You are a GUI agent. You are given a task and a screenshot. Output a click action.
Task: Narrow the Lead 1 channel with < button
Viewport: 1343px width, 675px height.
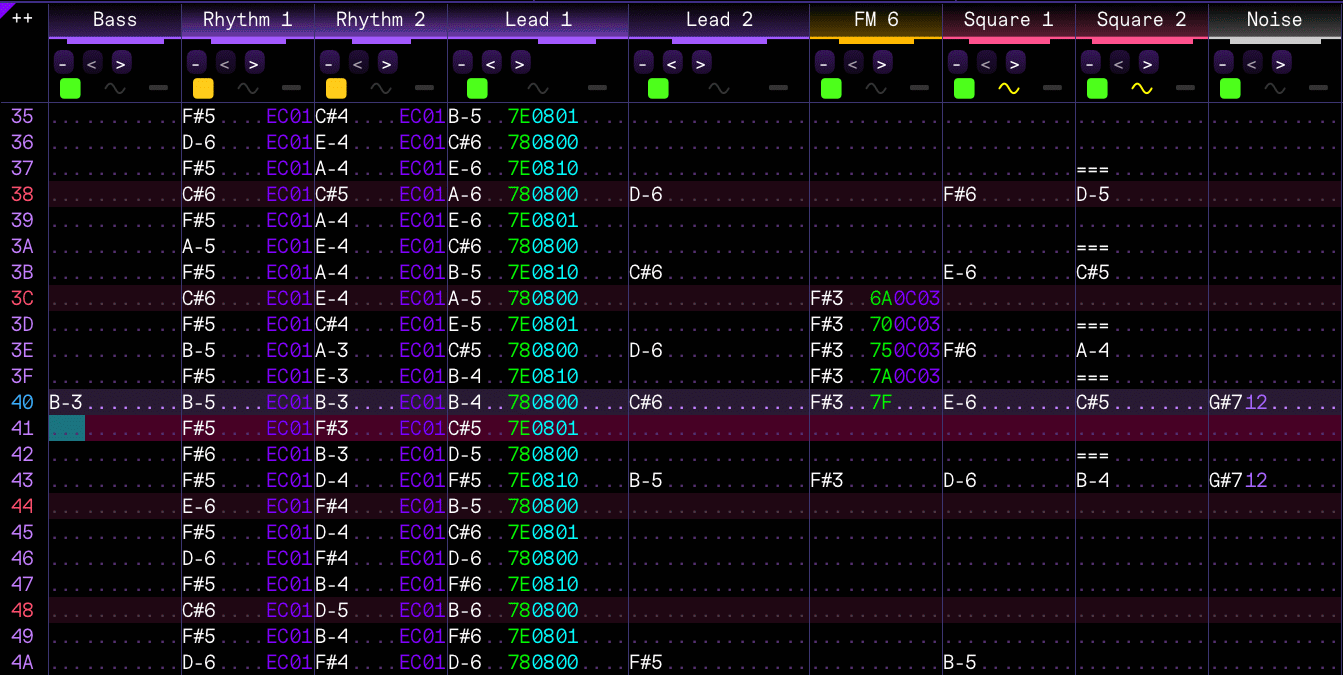[x=491, y=62]
